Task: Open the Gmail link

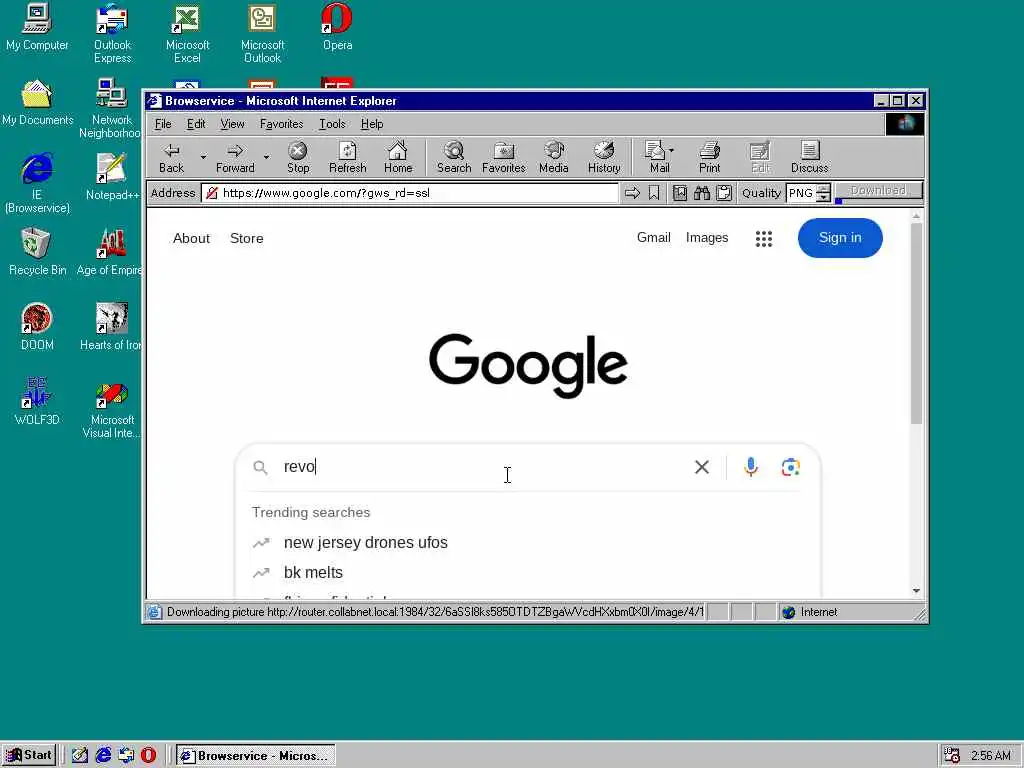Action: 654,238
